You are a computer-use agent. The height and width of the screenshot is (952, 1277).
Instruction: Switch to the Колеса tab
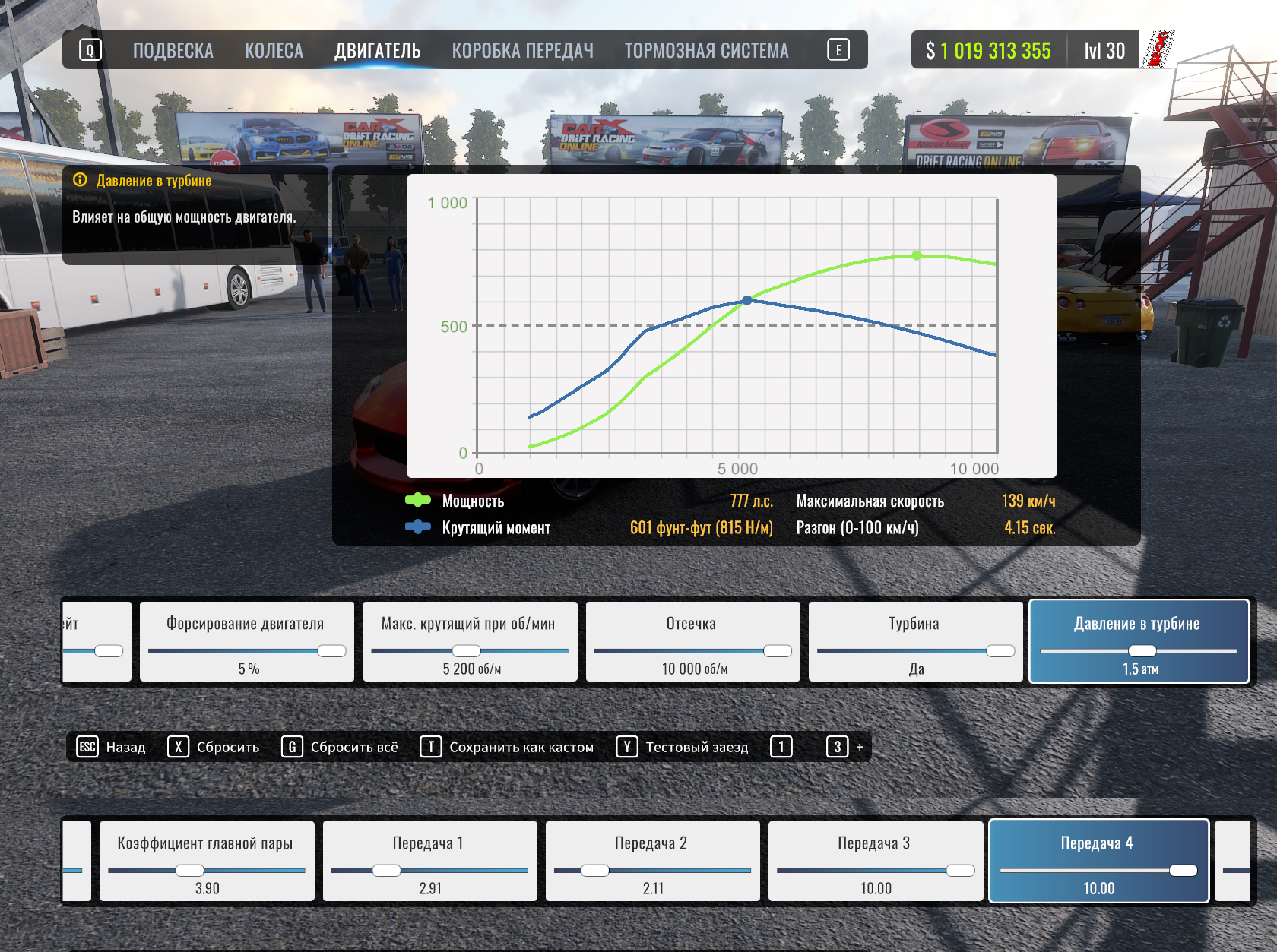pyautogui.click(x=274, y=51)
